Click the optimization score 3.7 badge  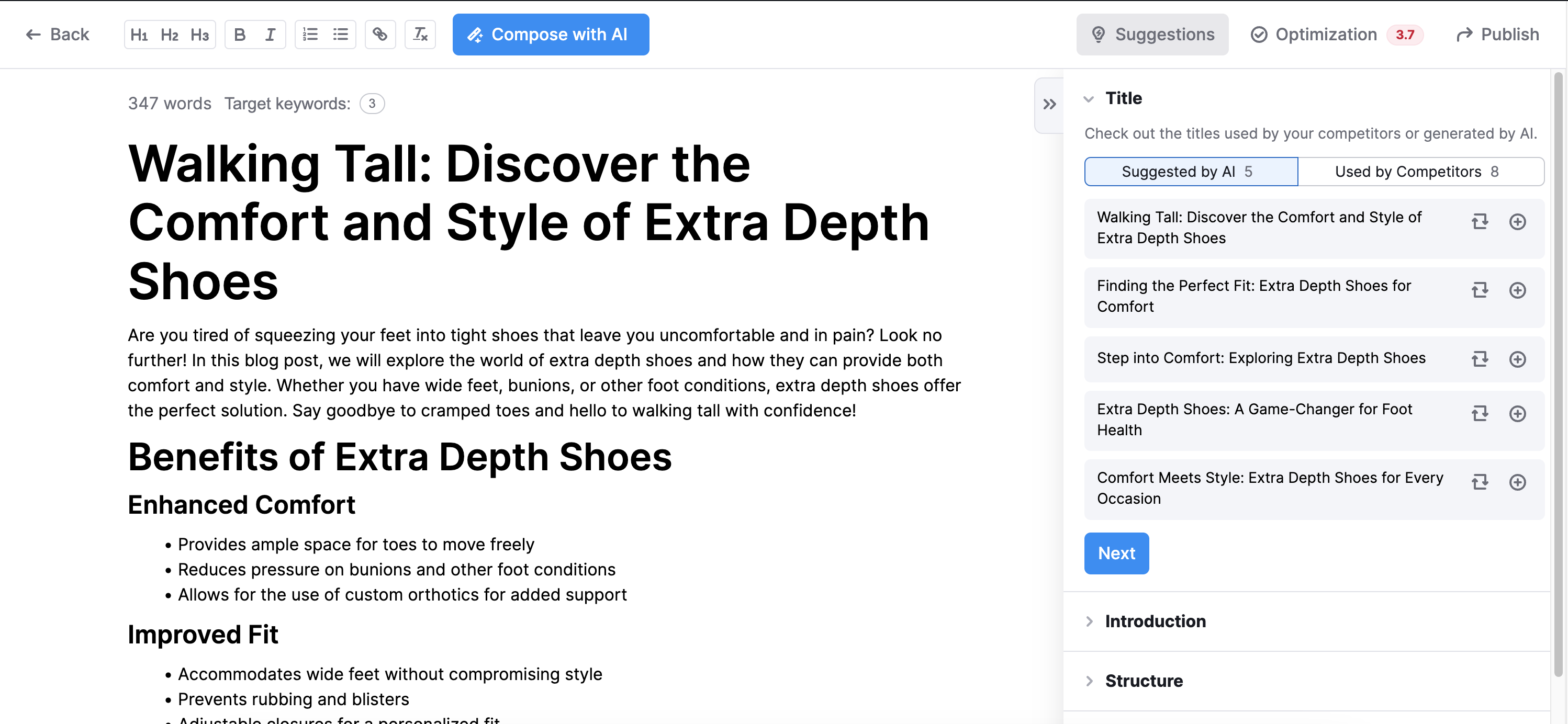1405,35
